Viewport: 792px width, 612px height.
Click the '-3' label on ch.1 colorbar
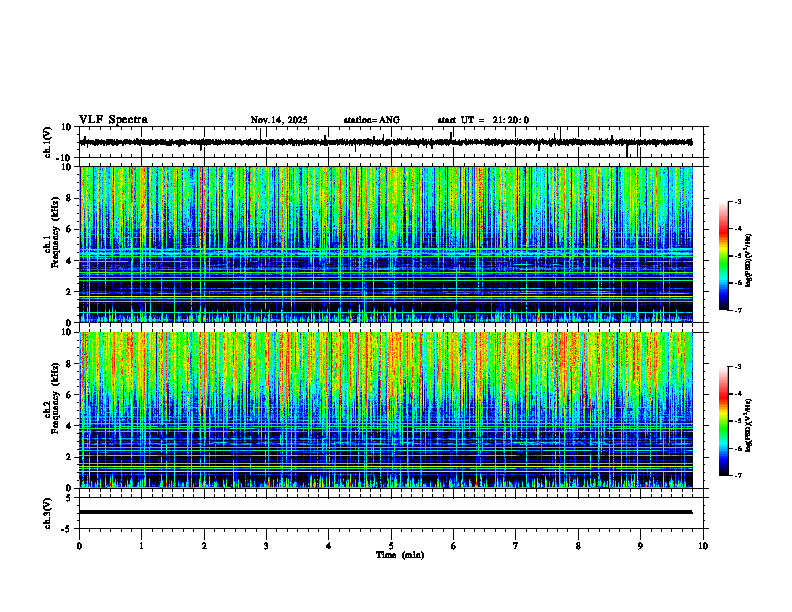[738, 201]
